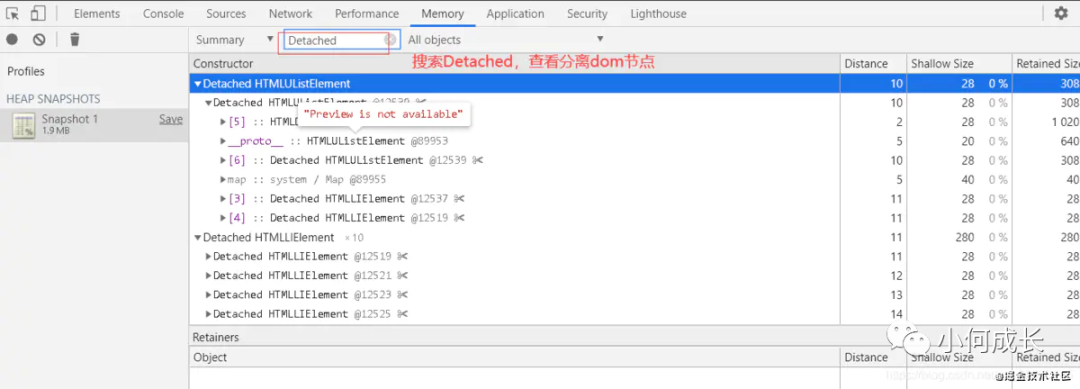Click the '1.9 MB' snapshot size text
Image resolution: width=1080 pixels, height=389 pixels.
coord(57,131)
